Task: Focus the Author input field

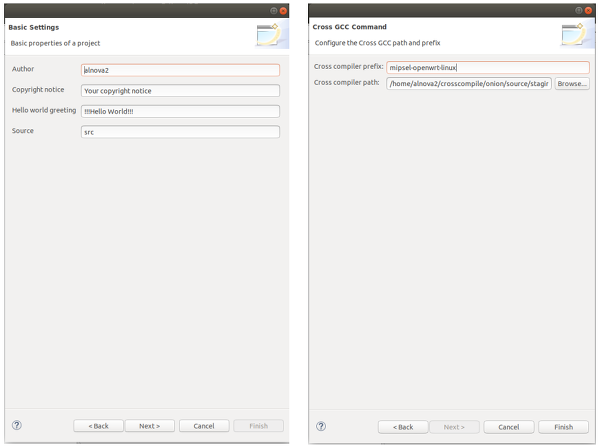Action: tap(180, 70)
